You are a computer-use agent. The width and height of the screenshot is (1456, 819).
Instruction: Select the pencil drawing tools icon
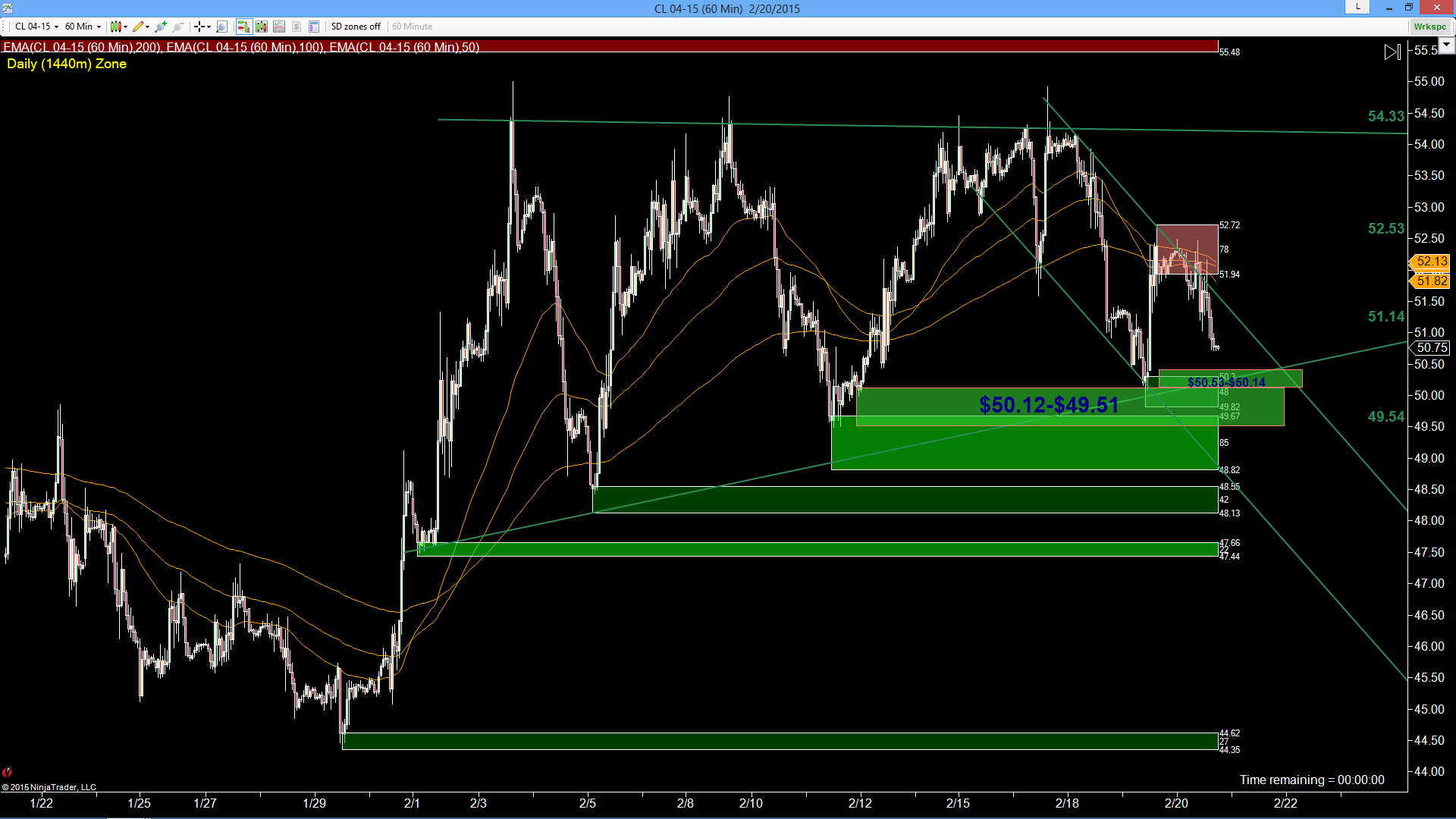137,27
